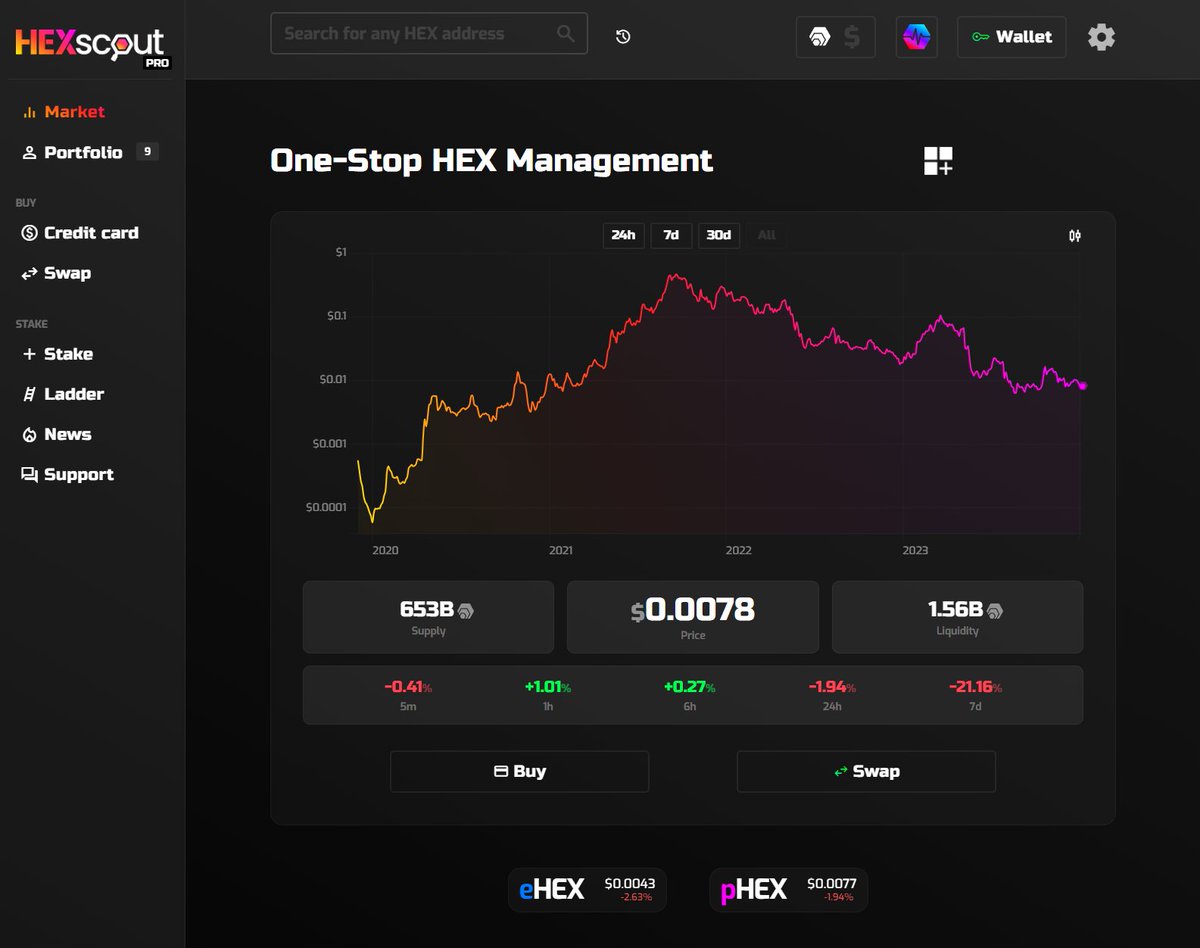This screenshot has width=1200, height=948.
Task: Select the pHEX price card
Action: pyautogui.click(x=789, y=890)
